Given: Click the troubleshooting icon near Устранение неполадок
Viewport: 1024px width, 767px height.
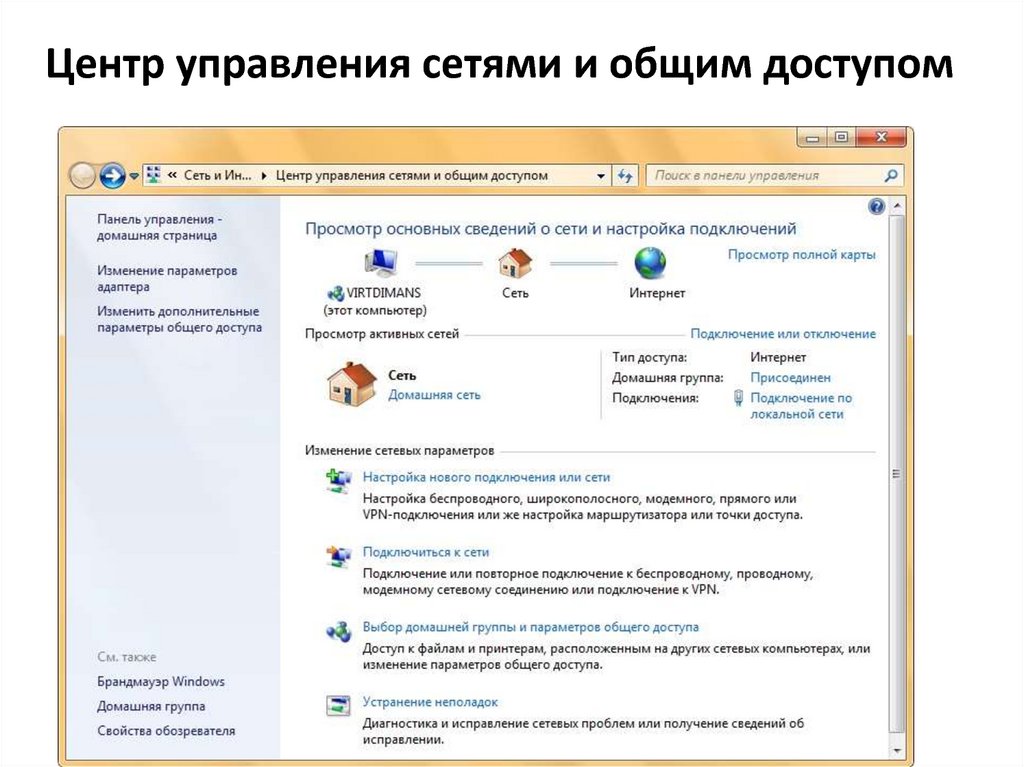Looking at the screenshot, I should 339,706.
